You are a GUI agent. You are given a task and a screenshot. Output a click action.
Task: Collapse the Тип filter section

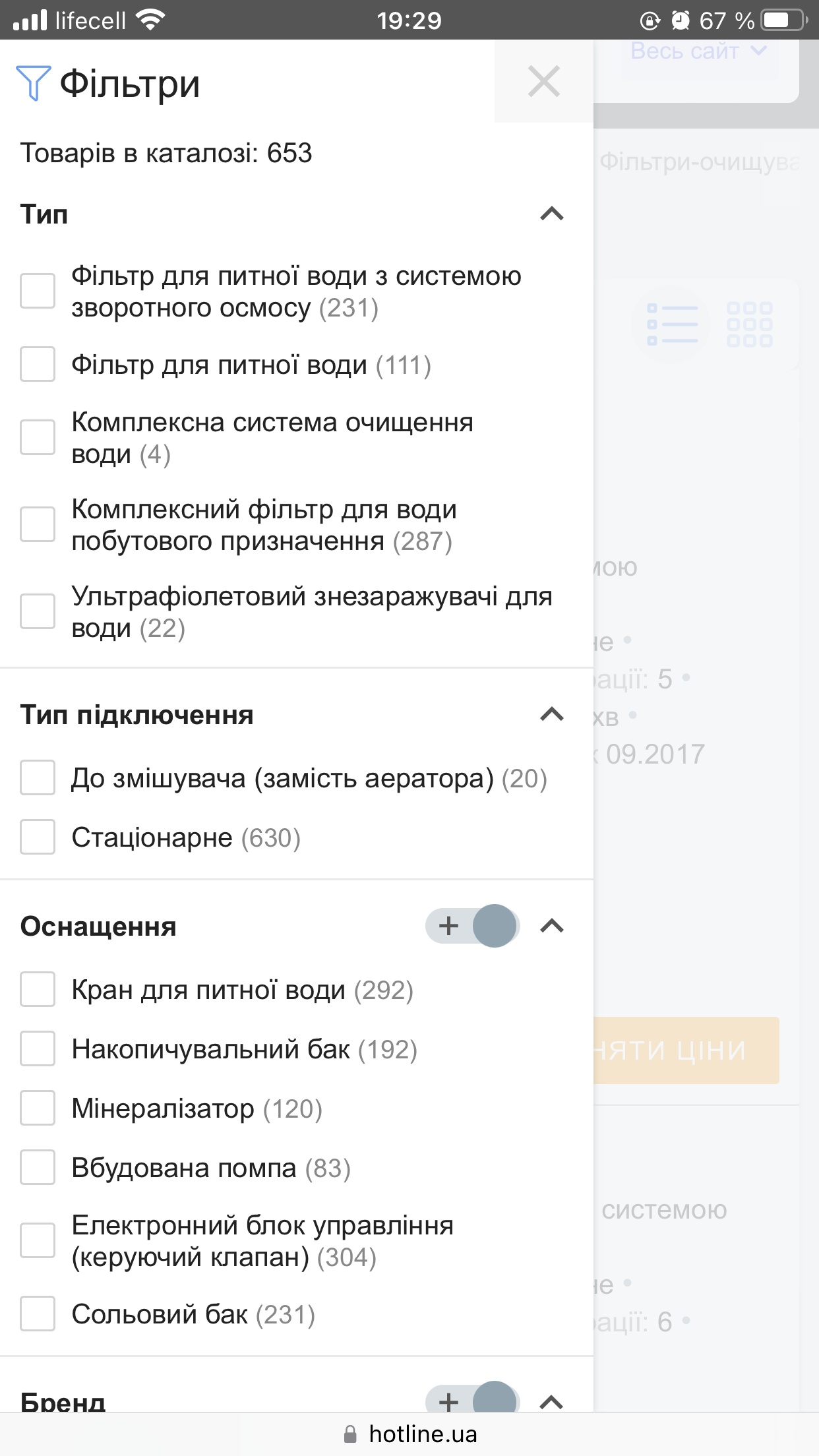point(552,214)
